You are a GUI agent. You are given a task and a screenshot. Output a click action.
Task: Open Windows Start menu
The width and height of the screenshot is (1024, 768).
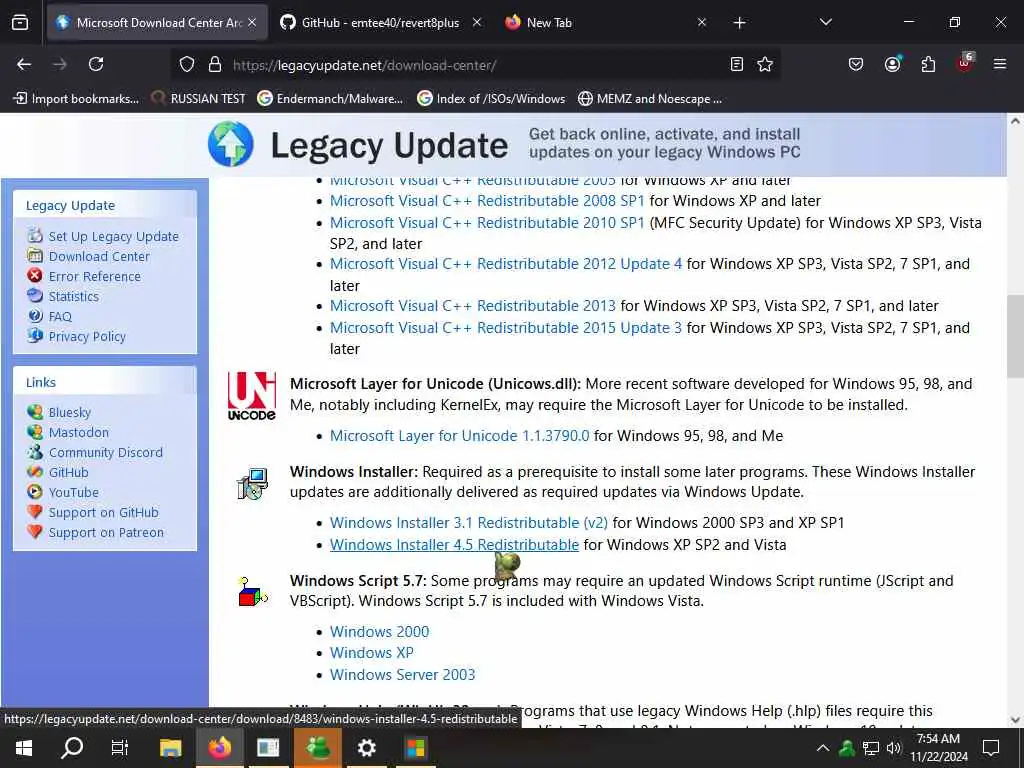pos(24,748)
